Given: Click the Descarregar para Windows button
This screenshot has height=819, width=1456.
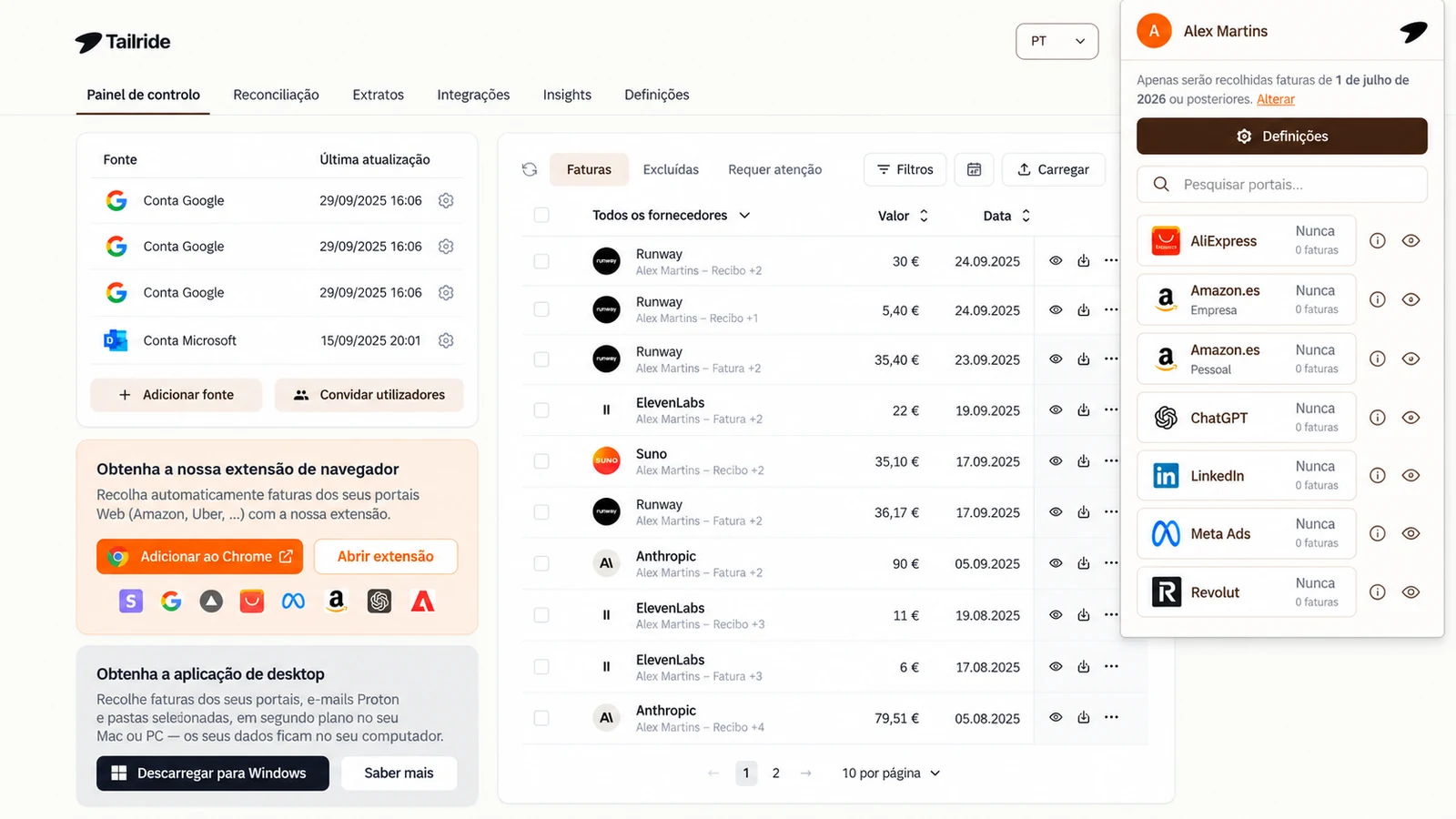Looking at the screenshot, I should click(213, 773).
